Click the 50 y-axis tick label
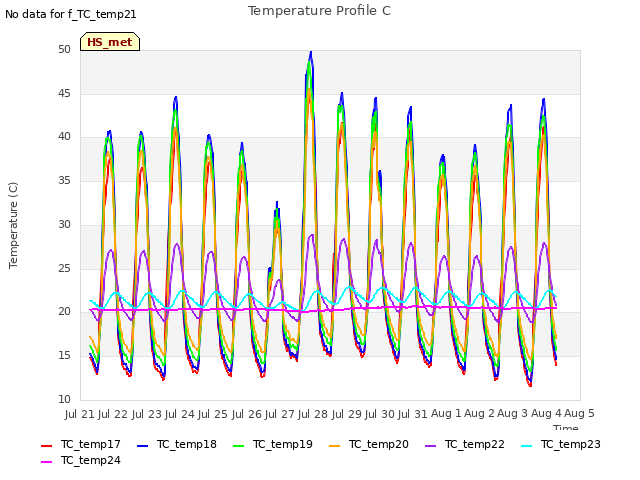The height and width of the screenshot is (480, 640). [64, 50]
